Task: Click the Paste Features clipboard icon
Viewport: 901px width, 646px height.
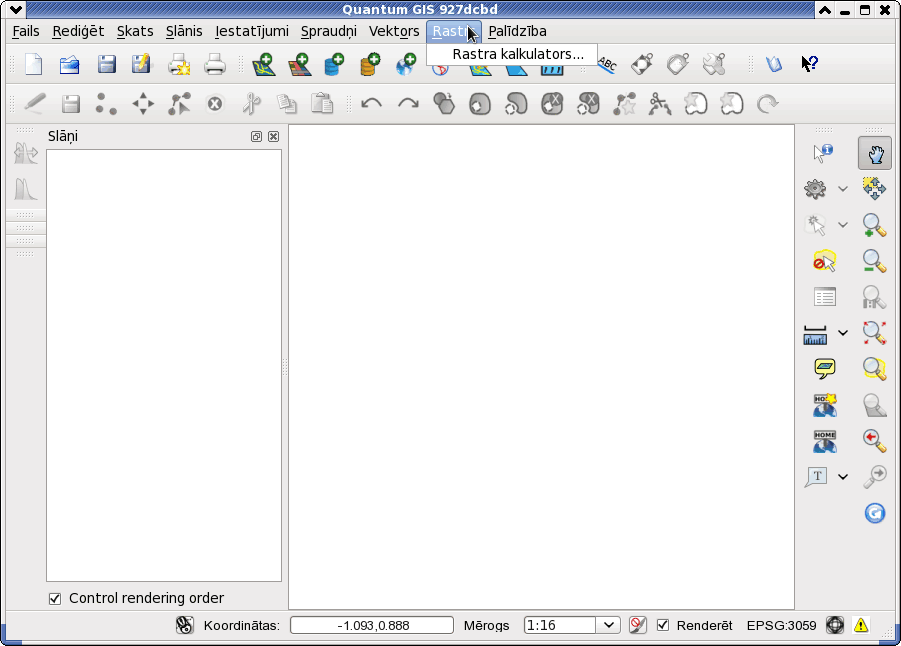Action: pos(322,104)
